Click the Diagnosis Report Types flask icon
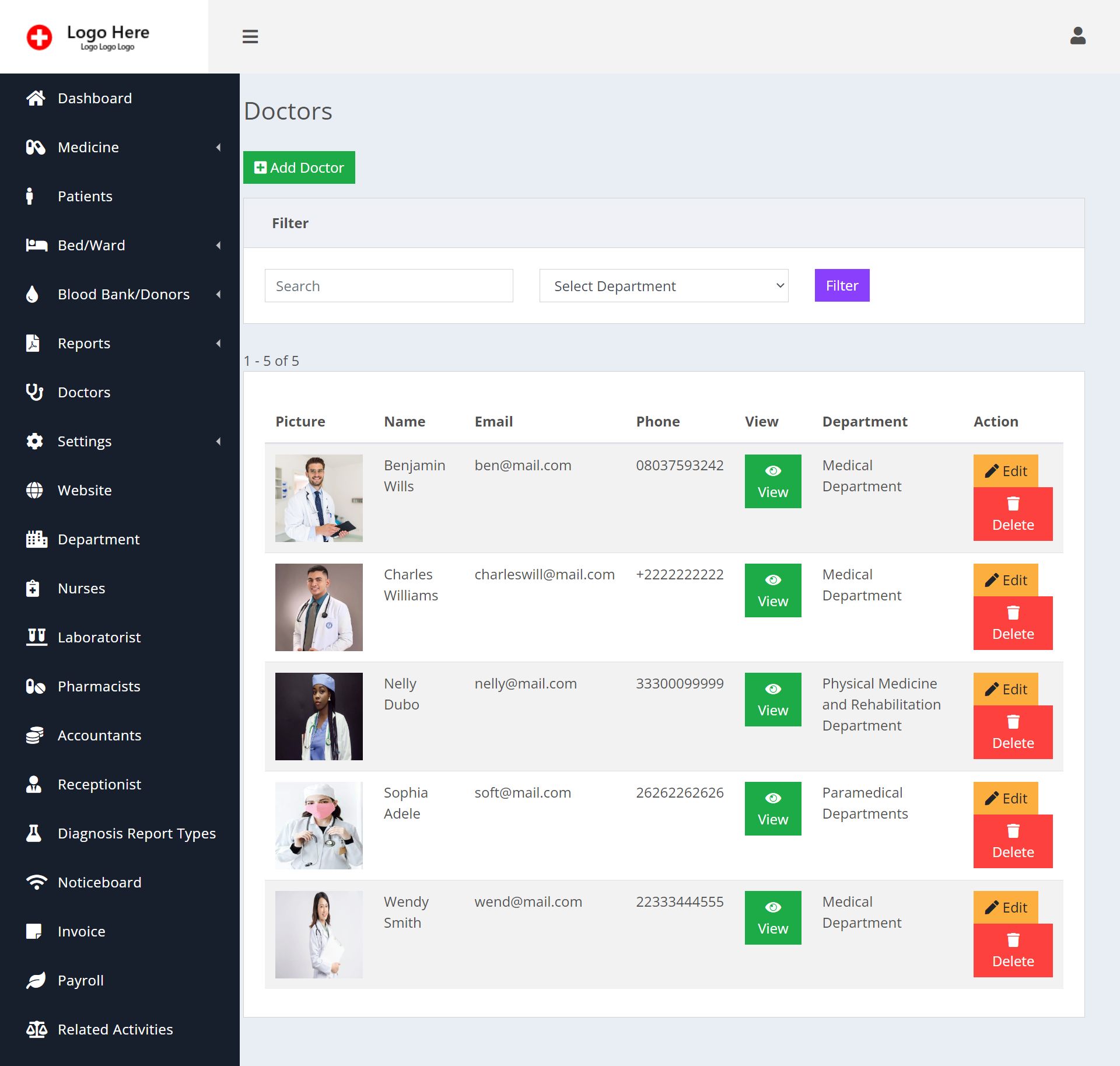This screenshot has width=1120, height=1066. click(34, 833)
